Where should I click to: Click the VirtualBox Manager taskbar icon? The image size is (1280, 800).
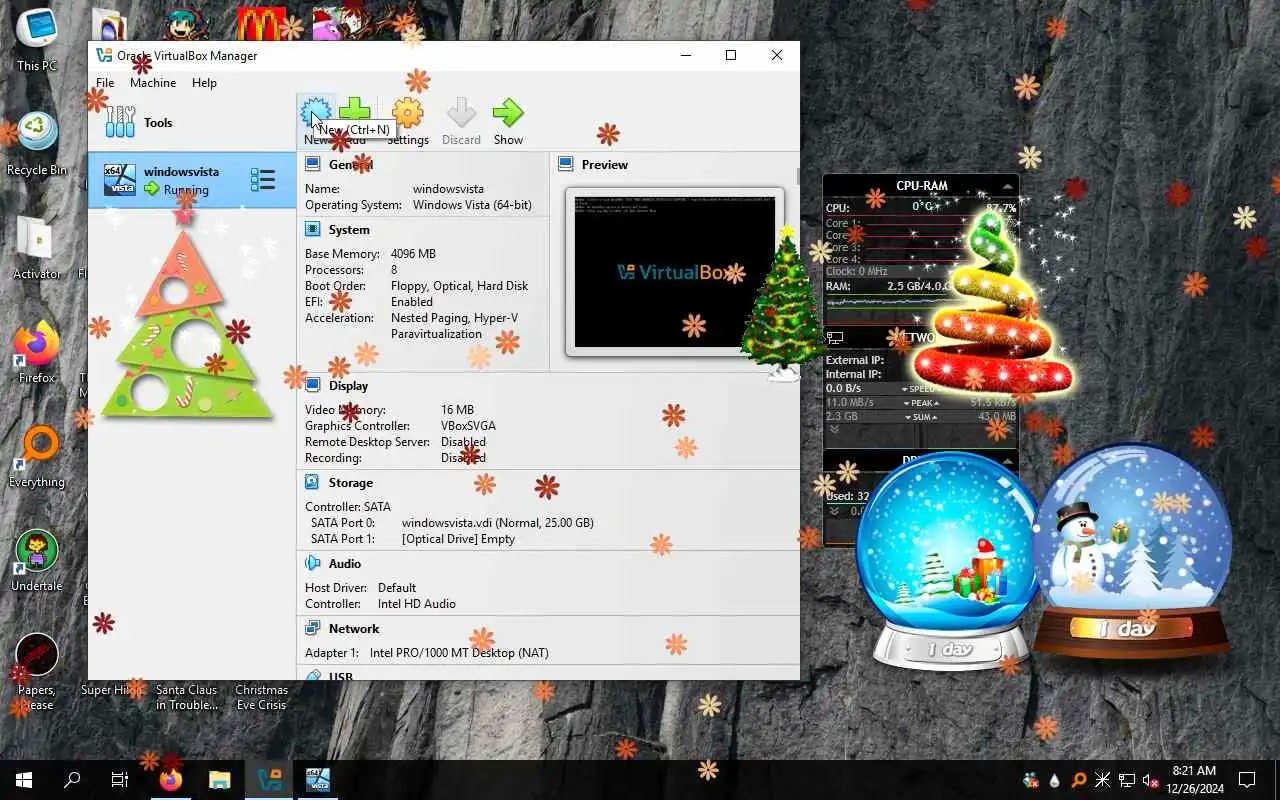269,780
